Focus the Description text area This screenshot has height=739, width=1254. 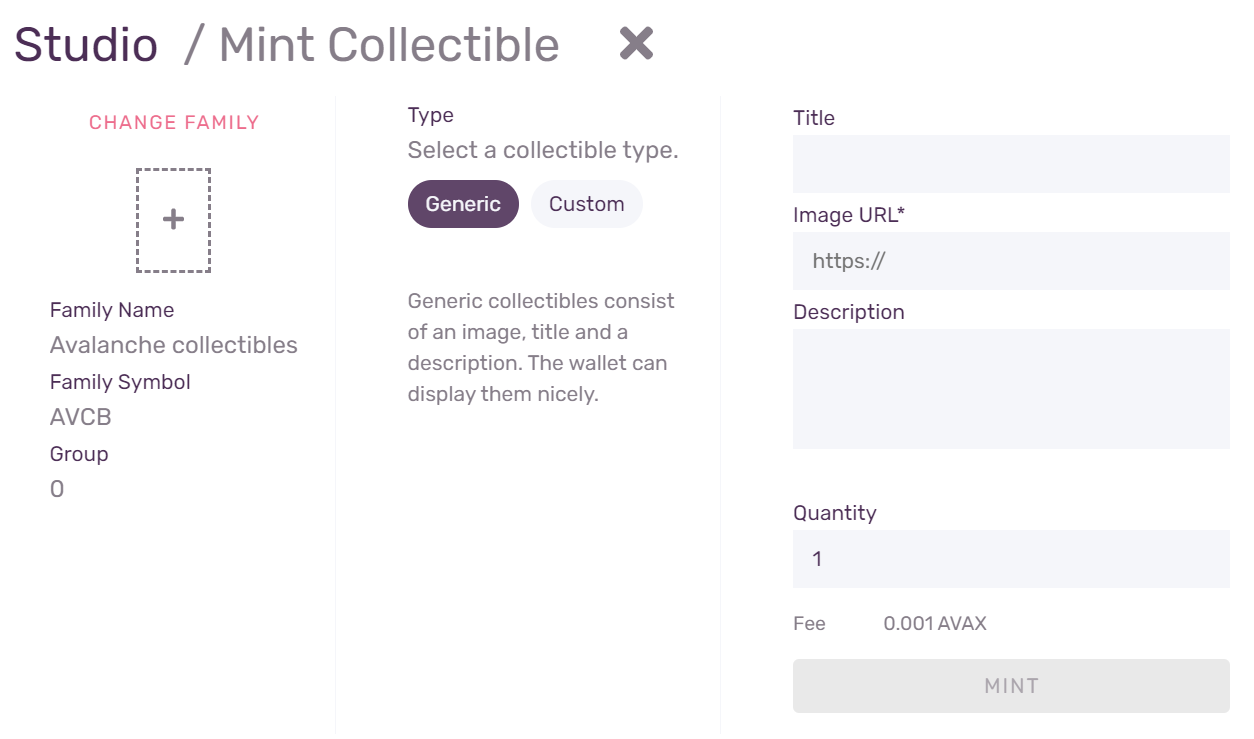(1010, 388)
